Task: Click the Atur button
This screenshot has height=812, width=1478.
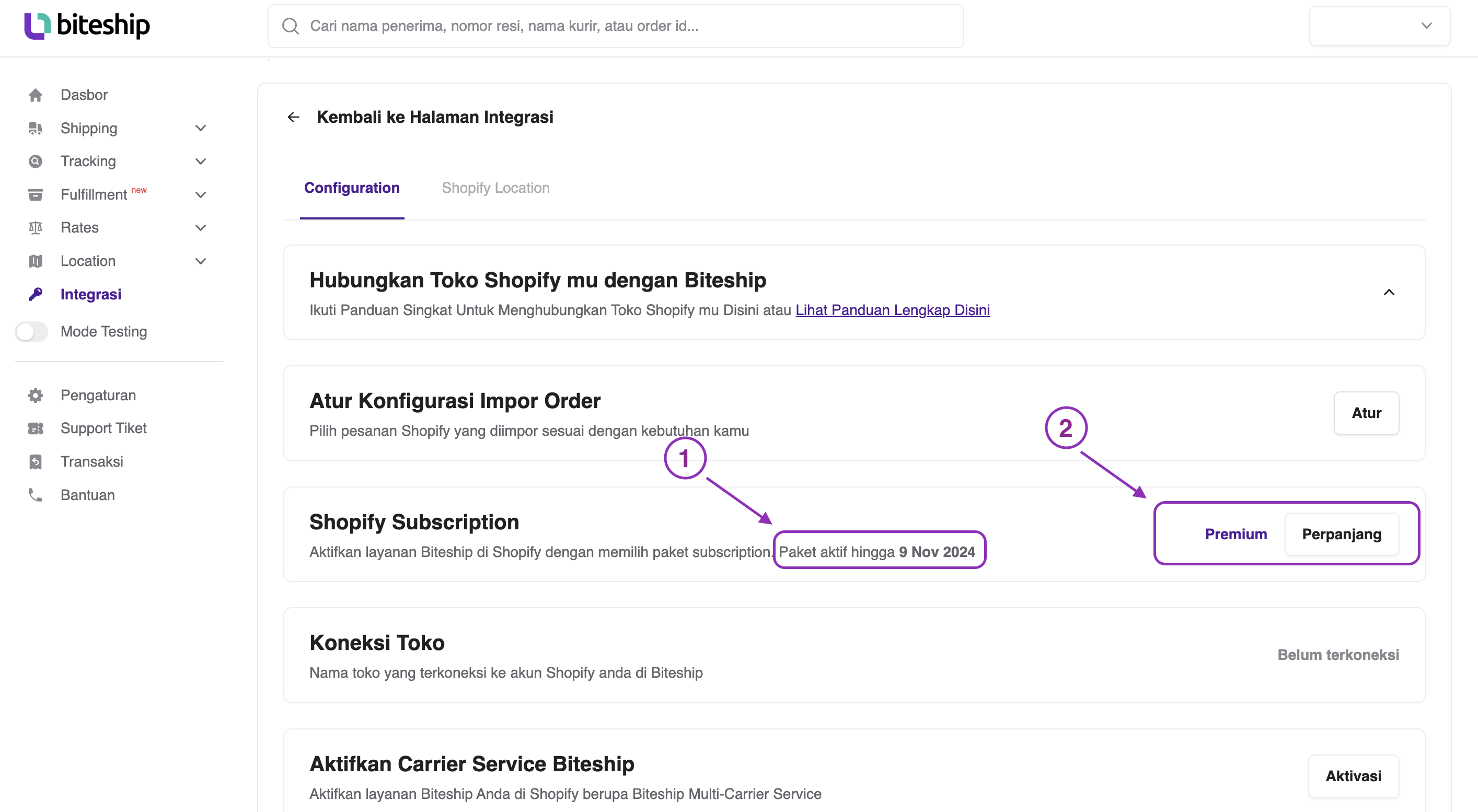Action: pos(1367,413)
